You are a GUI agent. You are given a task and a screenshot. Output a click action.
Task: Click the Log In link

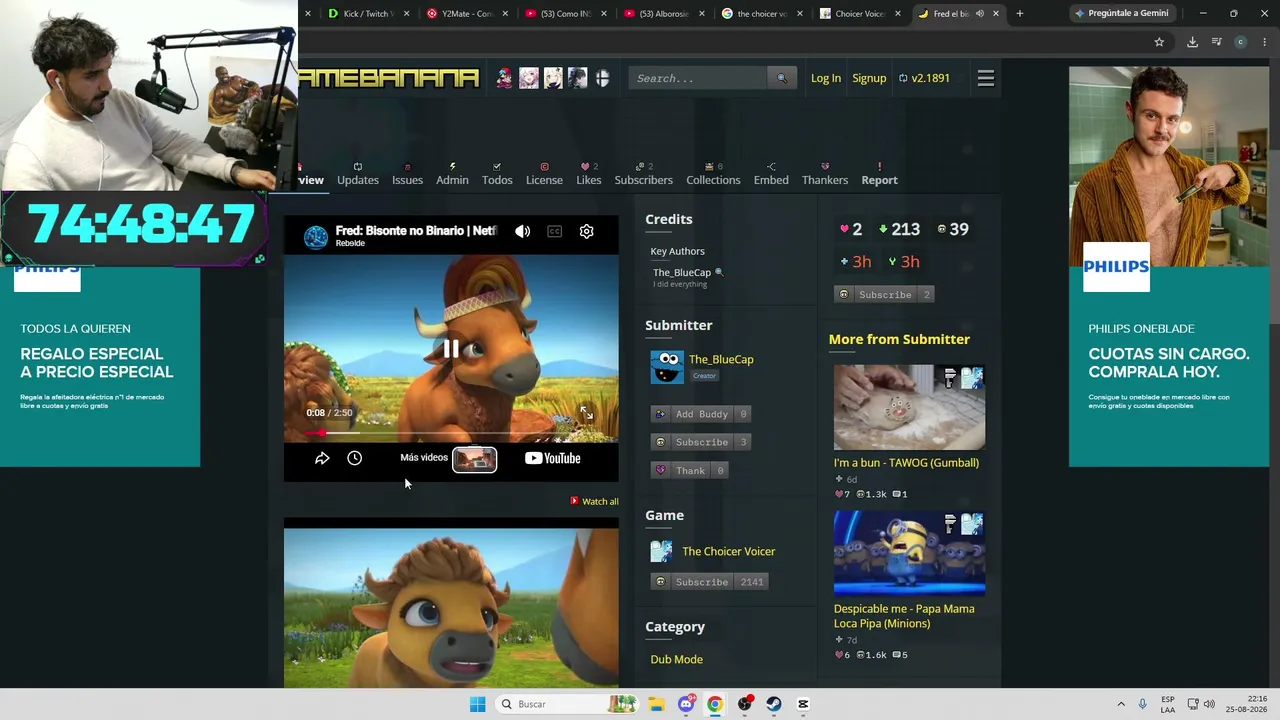click(x=826, y=78)
